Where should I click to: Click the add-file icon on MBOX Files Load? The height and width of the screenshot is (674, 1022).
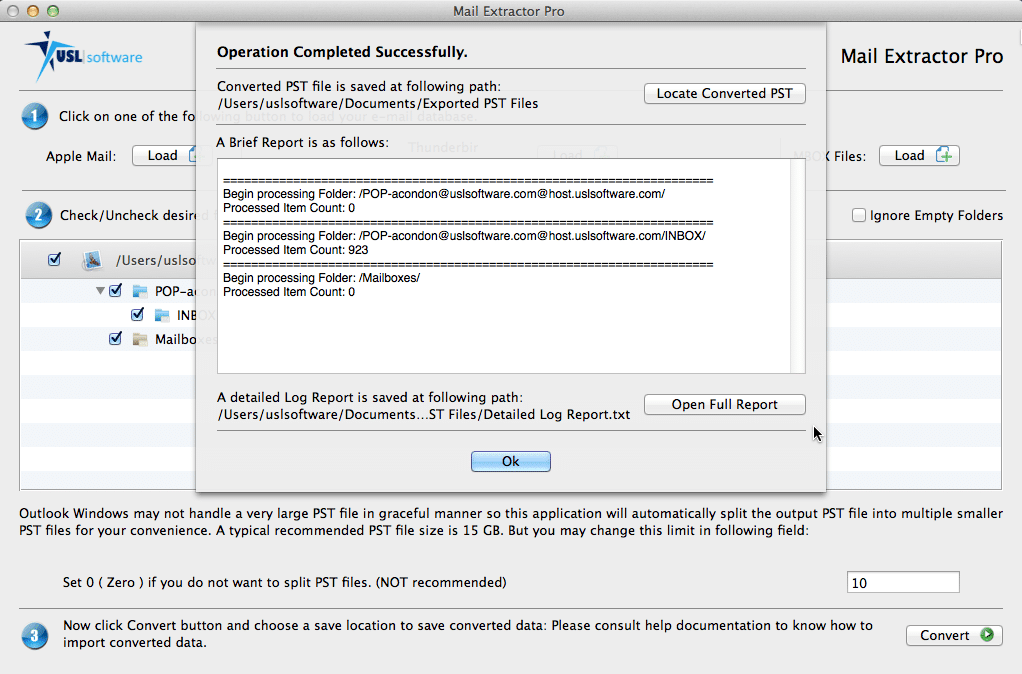click(944, 155)
